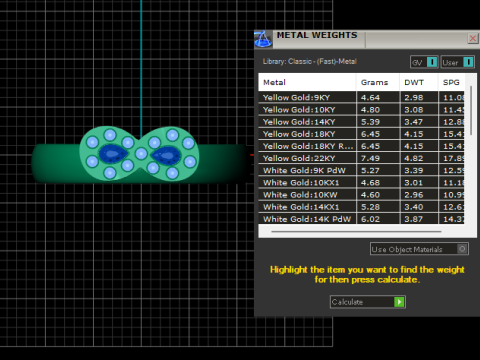This screenshot has width=480, height=360.
Task: Click the Library: Classic-(Fast)-Metal label
Action: click(310, 62)
